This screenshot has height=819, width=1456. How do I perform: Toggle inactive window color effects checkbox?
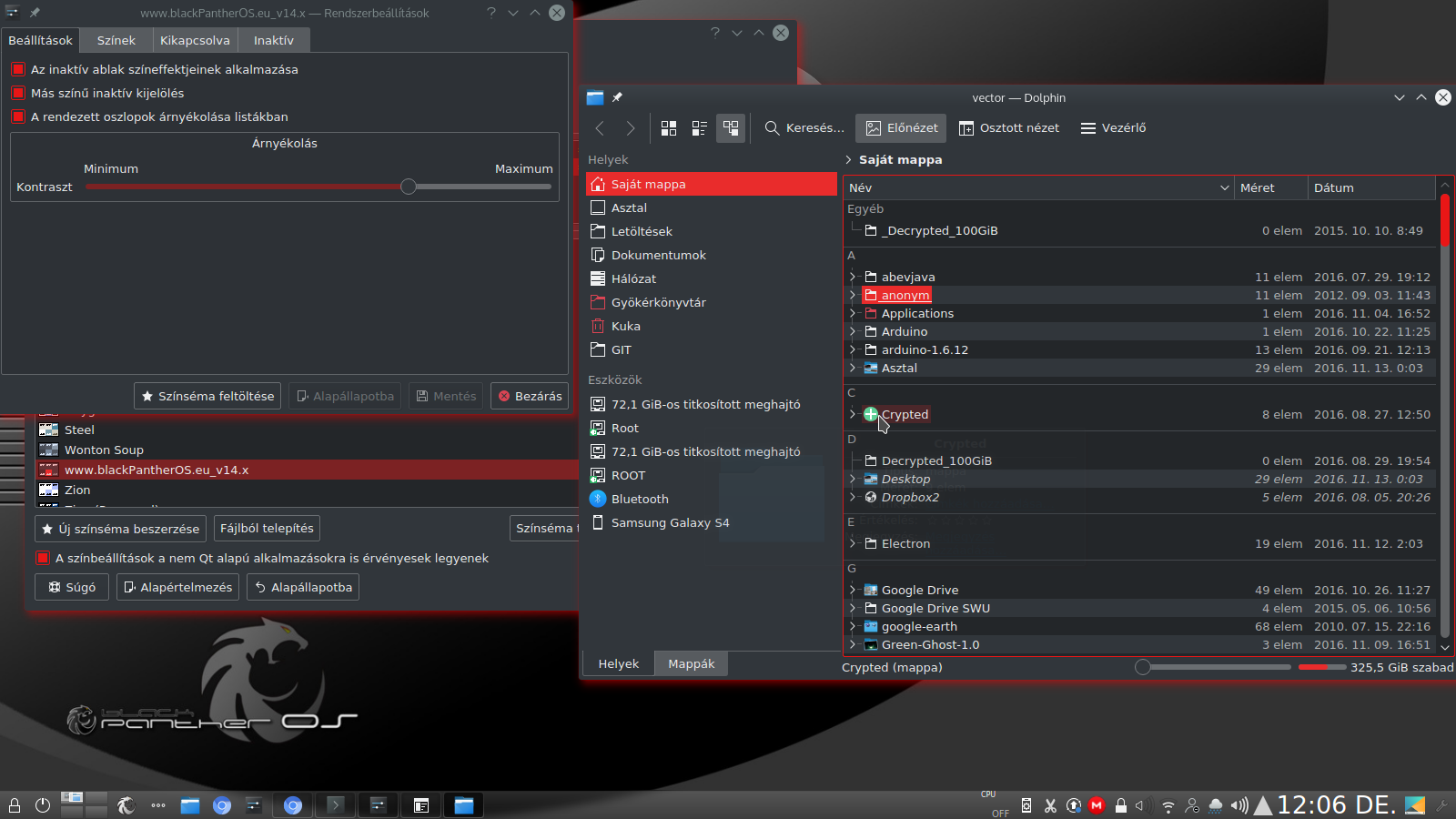(17, 69)
